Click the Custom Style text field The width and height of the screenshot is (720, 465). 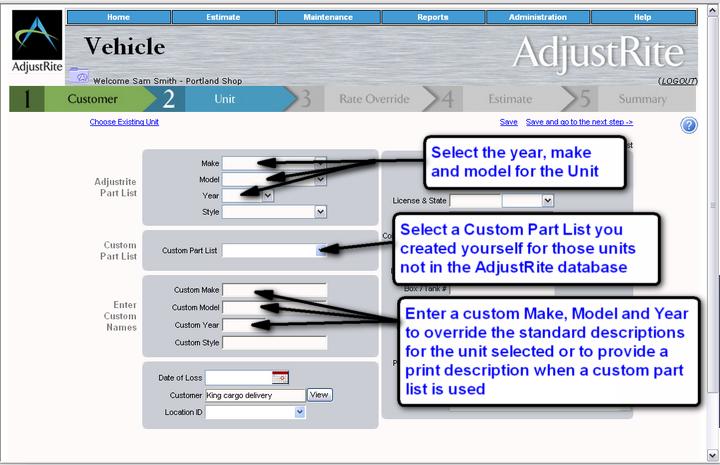coord(275,342)
